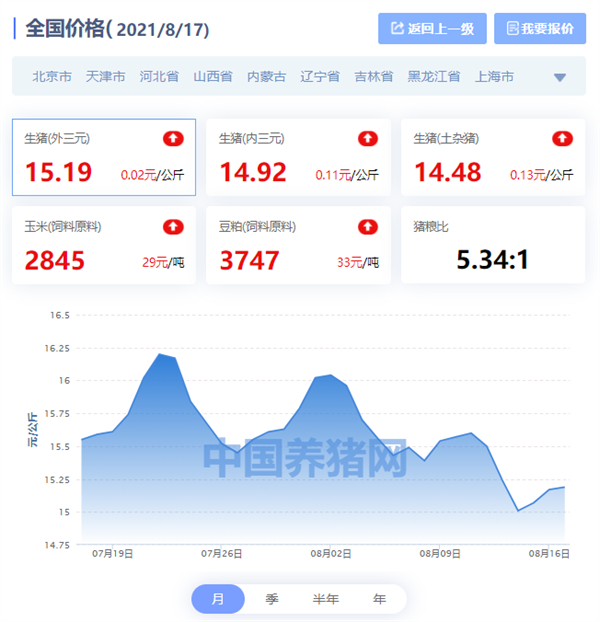The height and width of the screenshot is (622, 600).
Task: Click the 07月19日 axis label
Action: (112, 554)
